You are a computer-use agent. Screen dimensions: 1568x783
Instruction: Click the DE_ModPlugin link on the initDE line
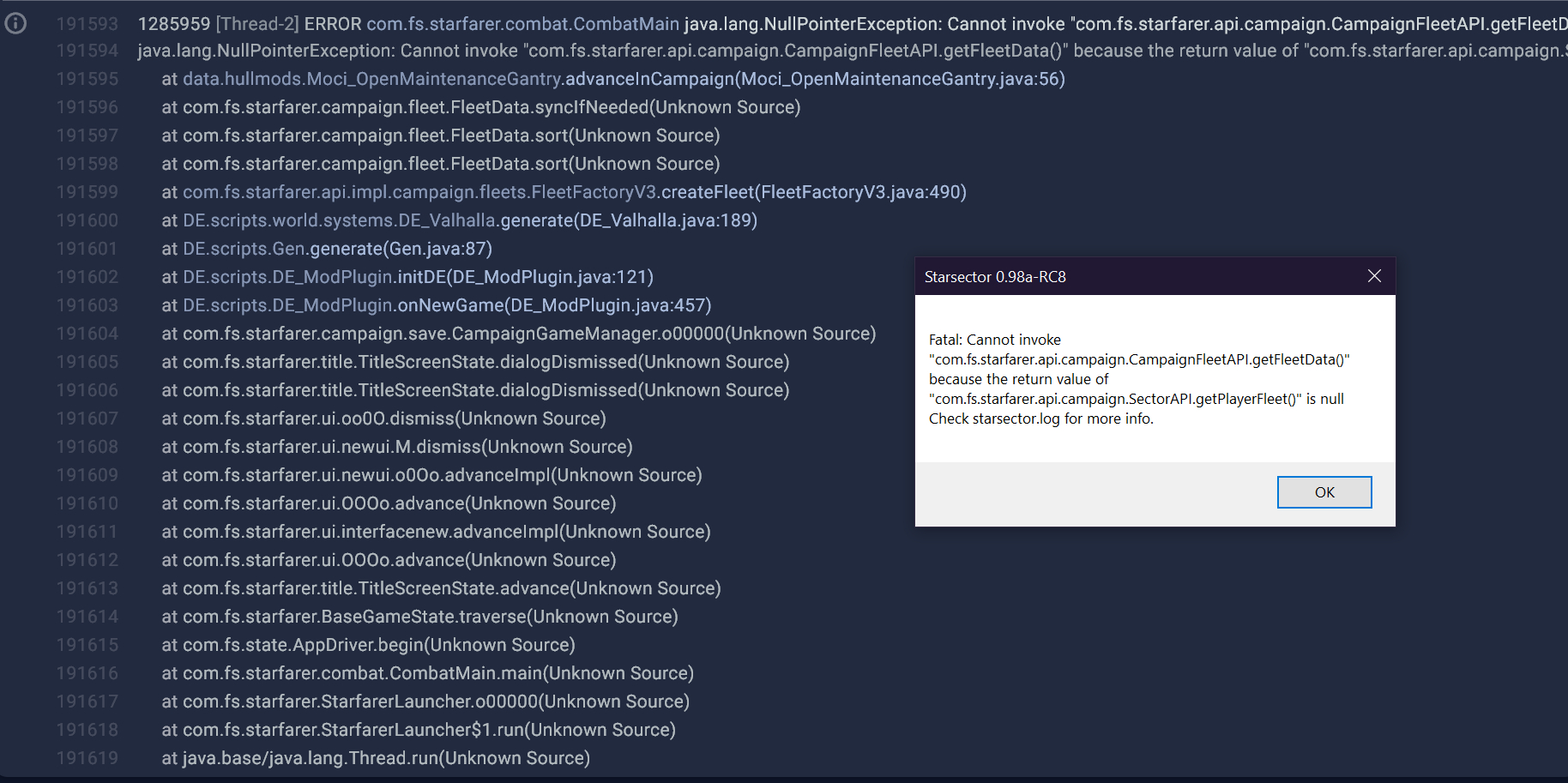pyautogui.click(x=288, y=277)
